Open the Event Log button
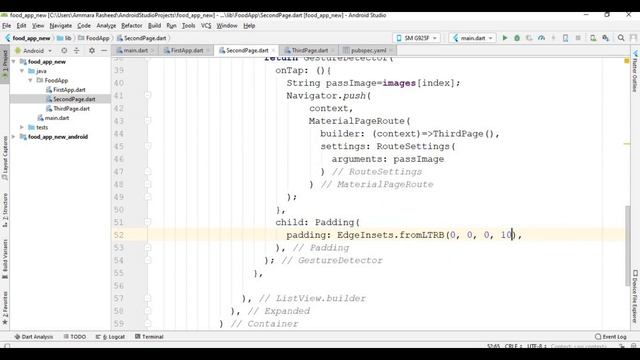 (x=611, y=337)
